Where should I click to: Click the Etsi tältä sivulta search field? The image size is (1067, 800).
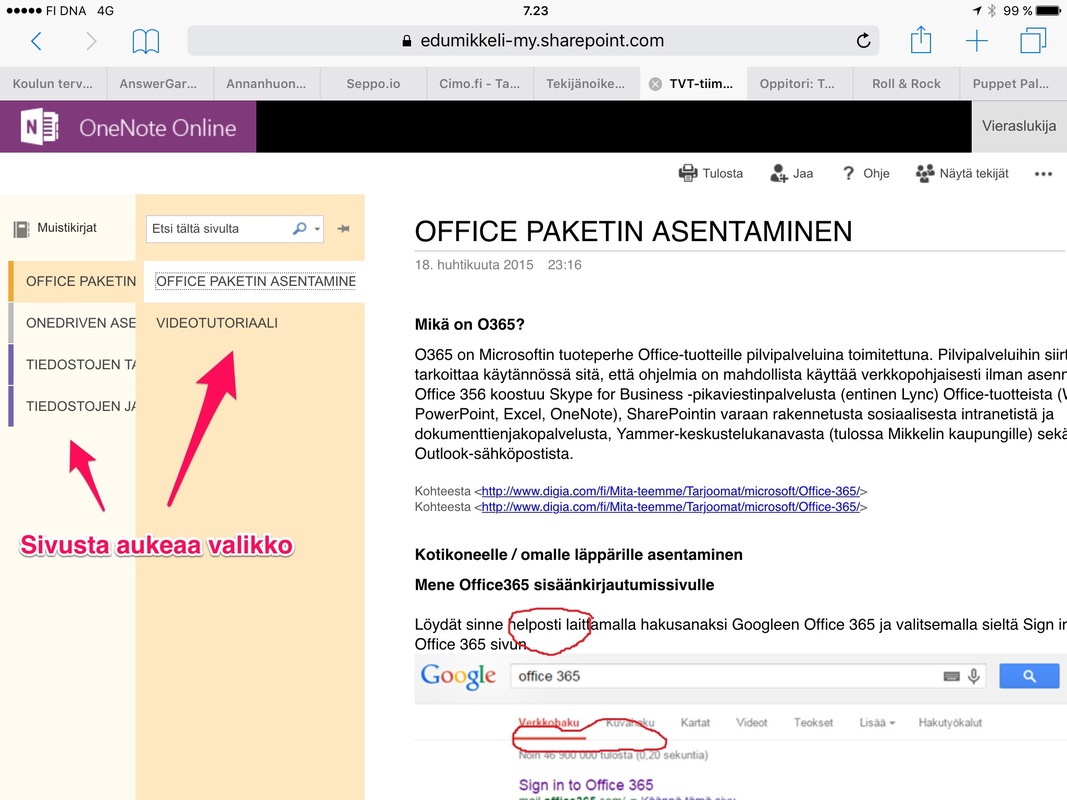point(218,229)
